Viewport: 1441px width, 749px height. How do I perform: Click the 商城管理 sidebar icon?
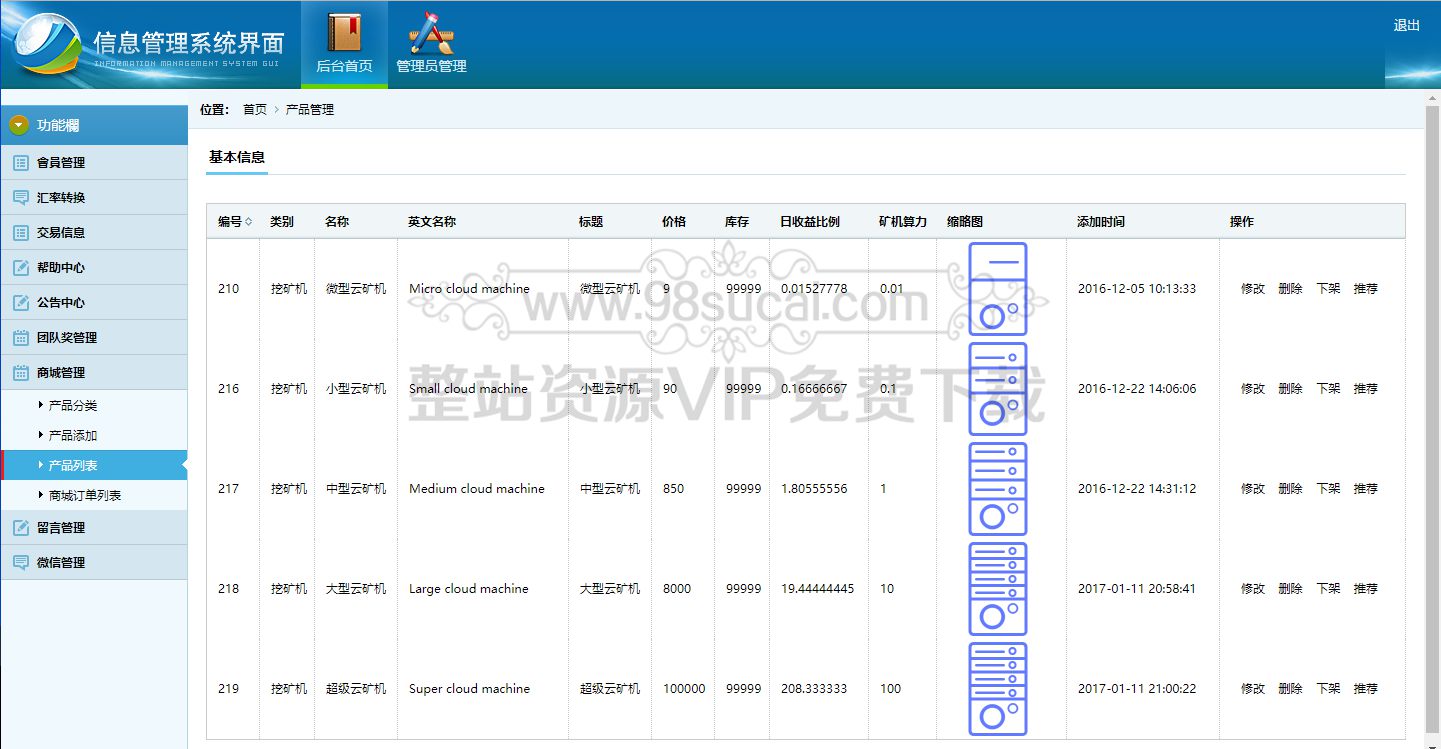click(x=21, y=371)
